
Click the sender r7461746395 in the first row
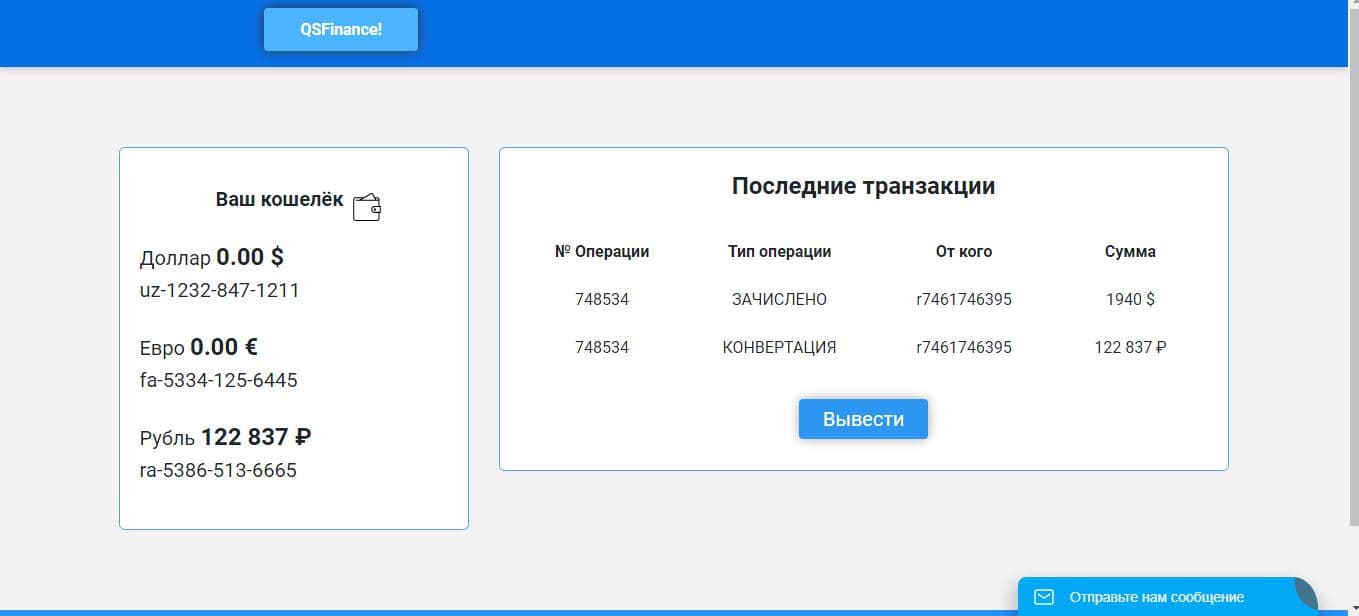(x=962, y=299)
